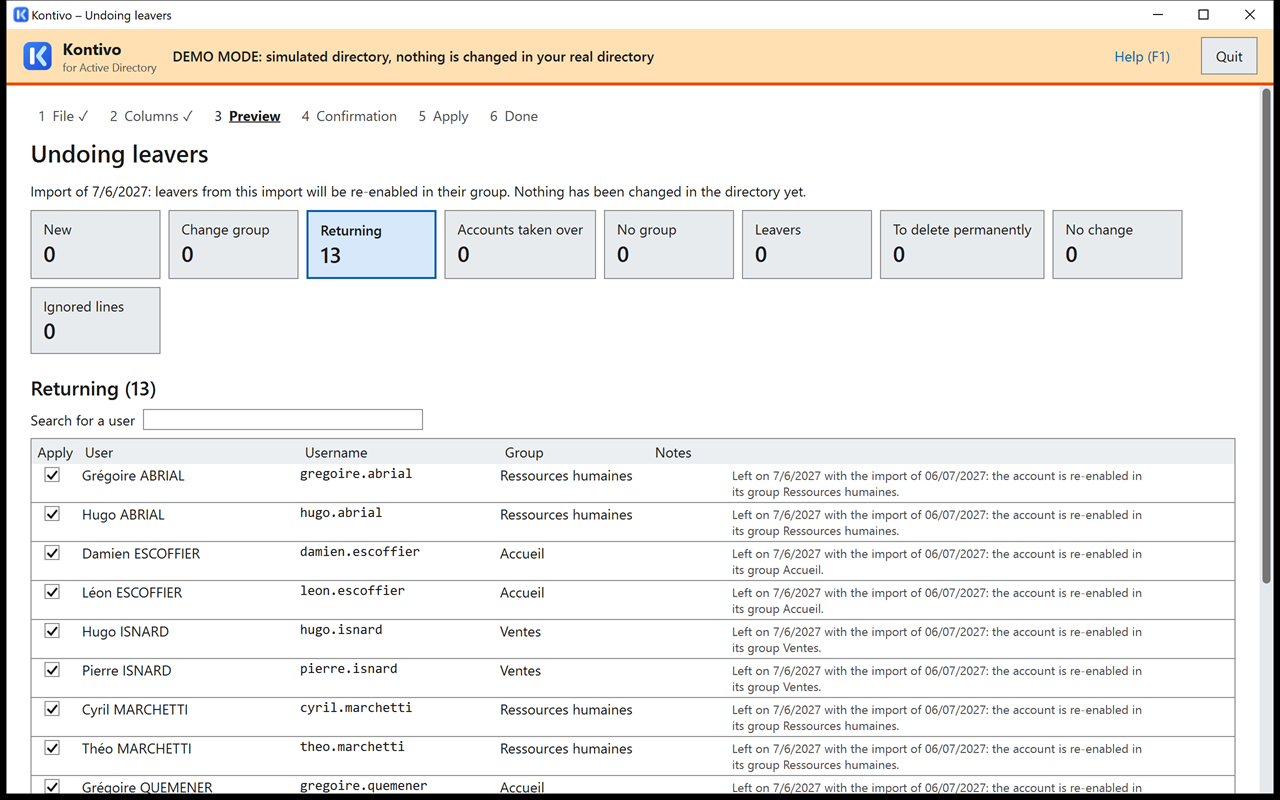1280x800 pixels.
Task: Maximize the Kontivo window
Action: [1204, 15]
